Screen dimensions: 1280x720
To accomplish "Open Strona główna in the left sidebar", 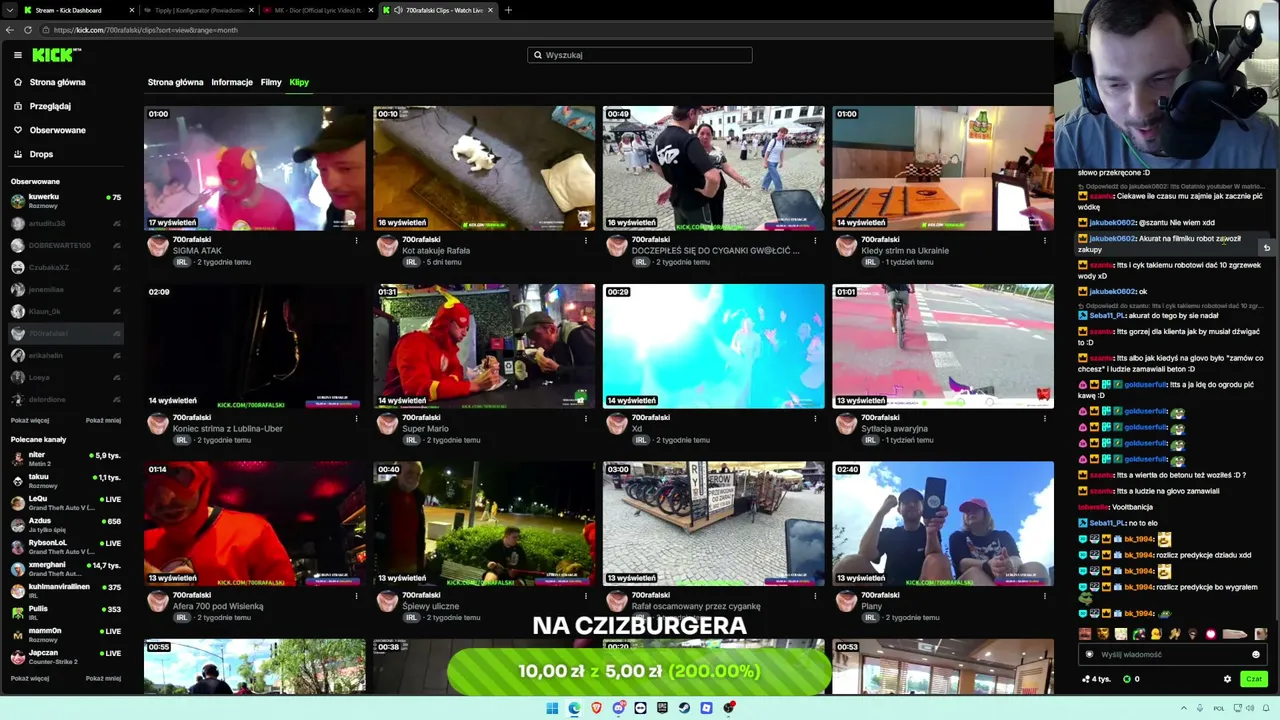I will tap(57, 82).
